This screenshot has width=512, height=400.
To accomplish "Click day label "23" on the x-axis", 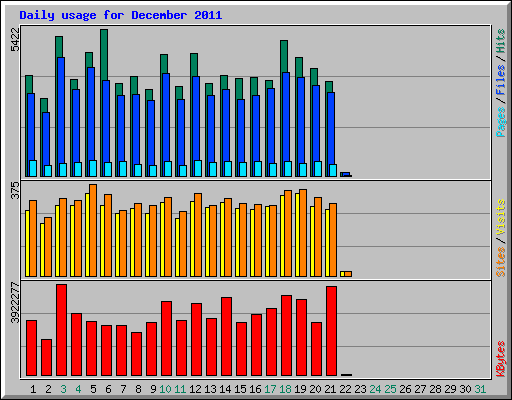I will (360, 389).
